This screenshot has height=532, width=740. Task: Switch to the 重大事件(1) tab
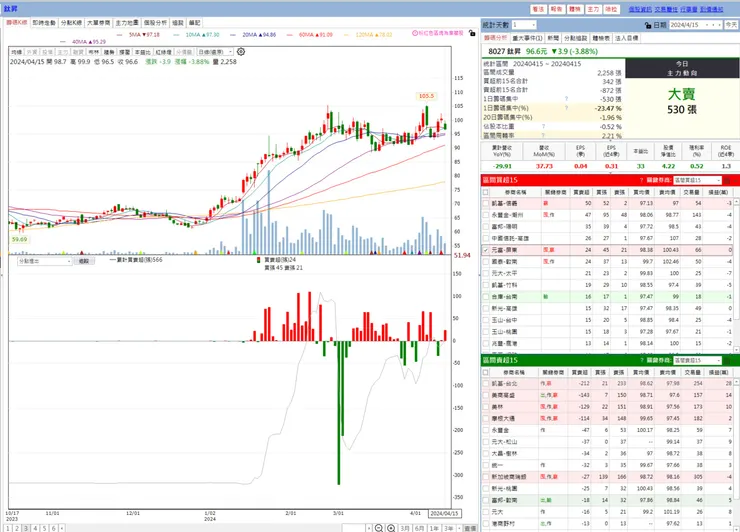coord(527,38)
